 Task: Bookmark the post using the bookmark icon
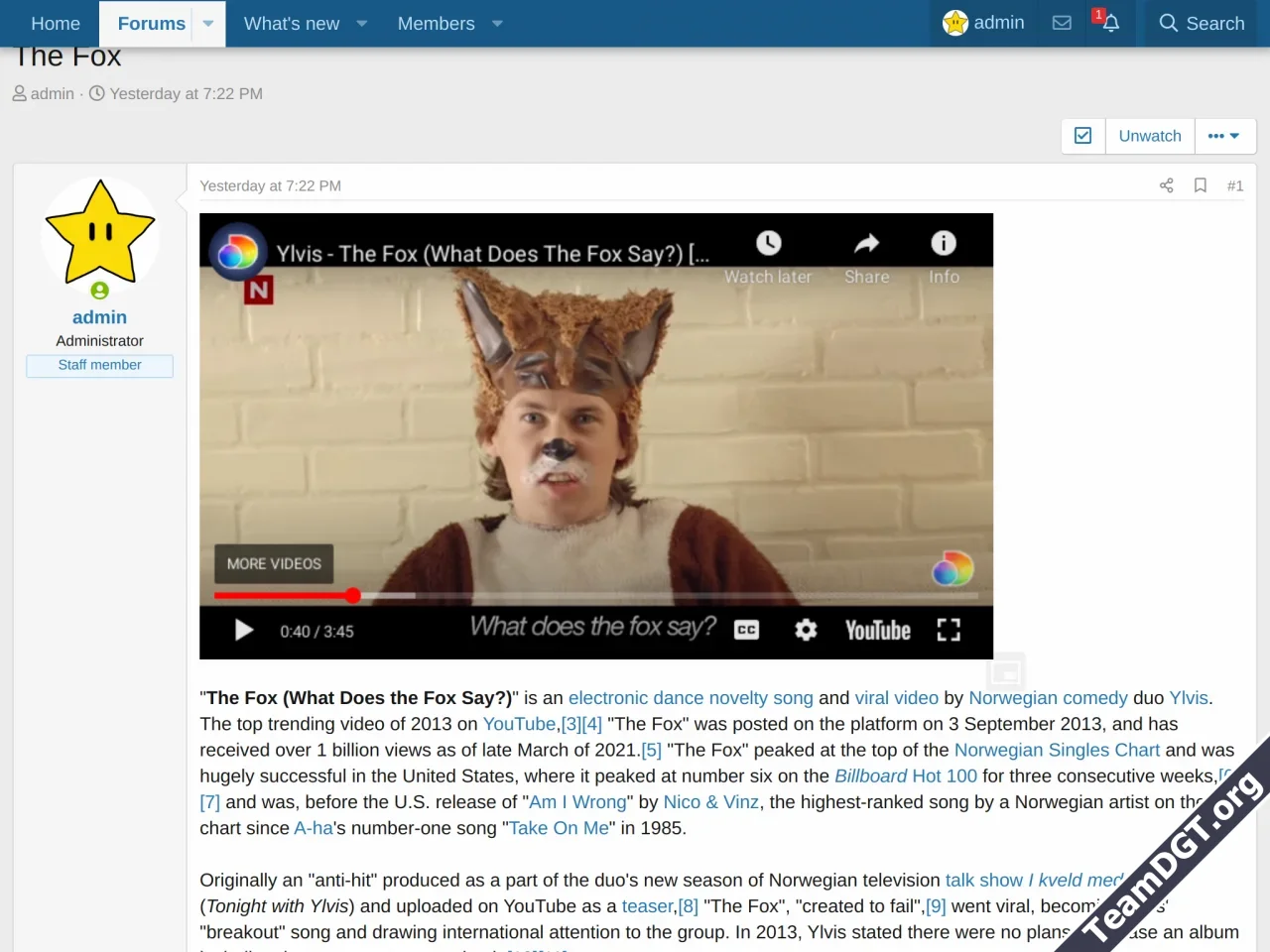[1201, 185]
